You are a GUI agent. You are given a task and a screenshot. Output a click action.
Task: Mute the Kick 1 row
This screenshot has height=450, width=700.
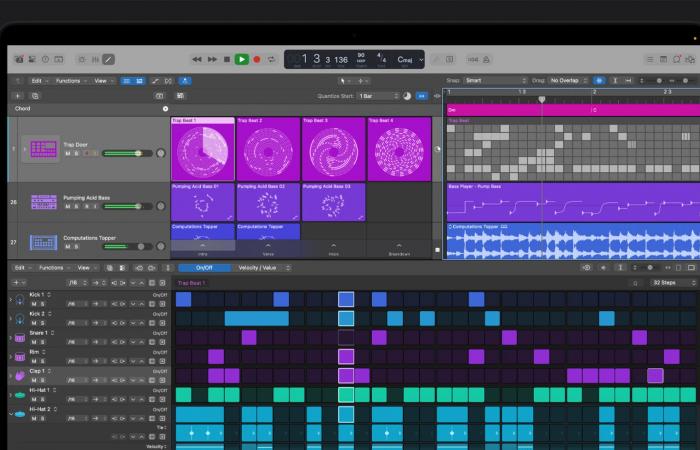pyautogui.click(x=33, y=304)
